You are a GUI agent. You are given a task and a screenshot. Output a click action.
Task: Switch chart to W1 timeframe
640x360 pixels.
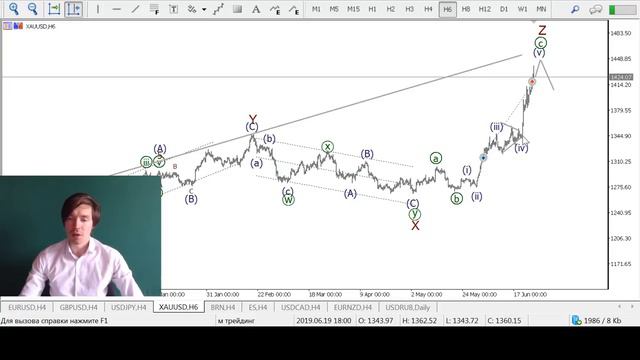522,9
